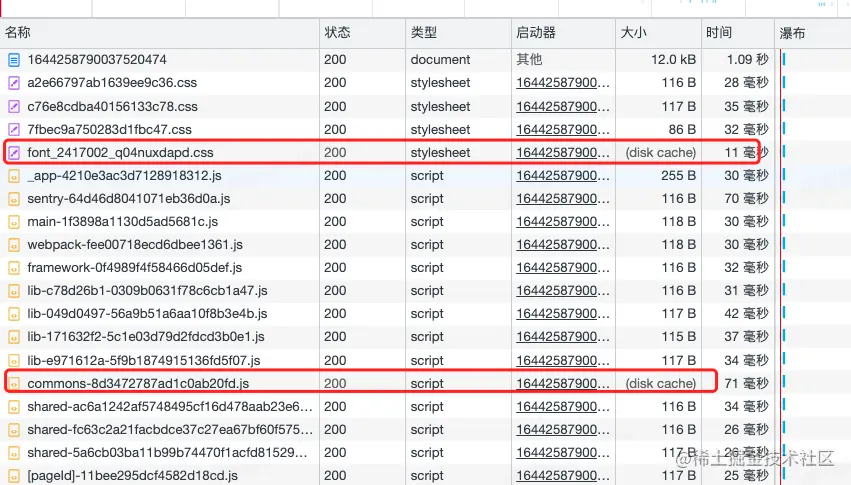
Task: Click the 115 B size cell
Action: point(678,337)
